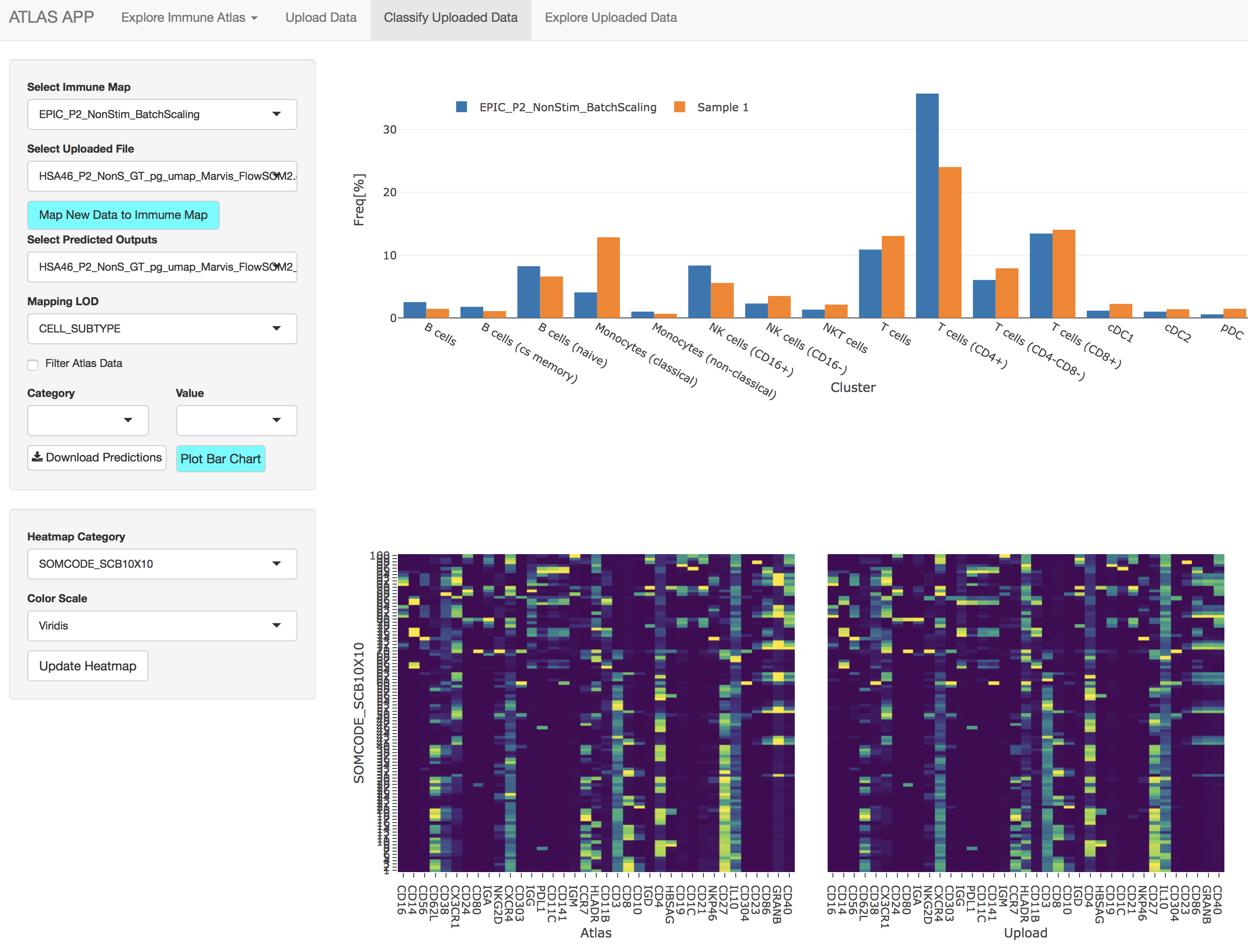
Task: Open the Select Immune Map dropdown
Action: coord(162,114)
